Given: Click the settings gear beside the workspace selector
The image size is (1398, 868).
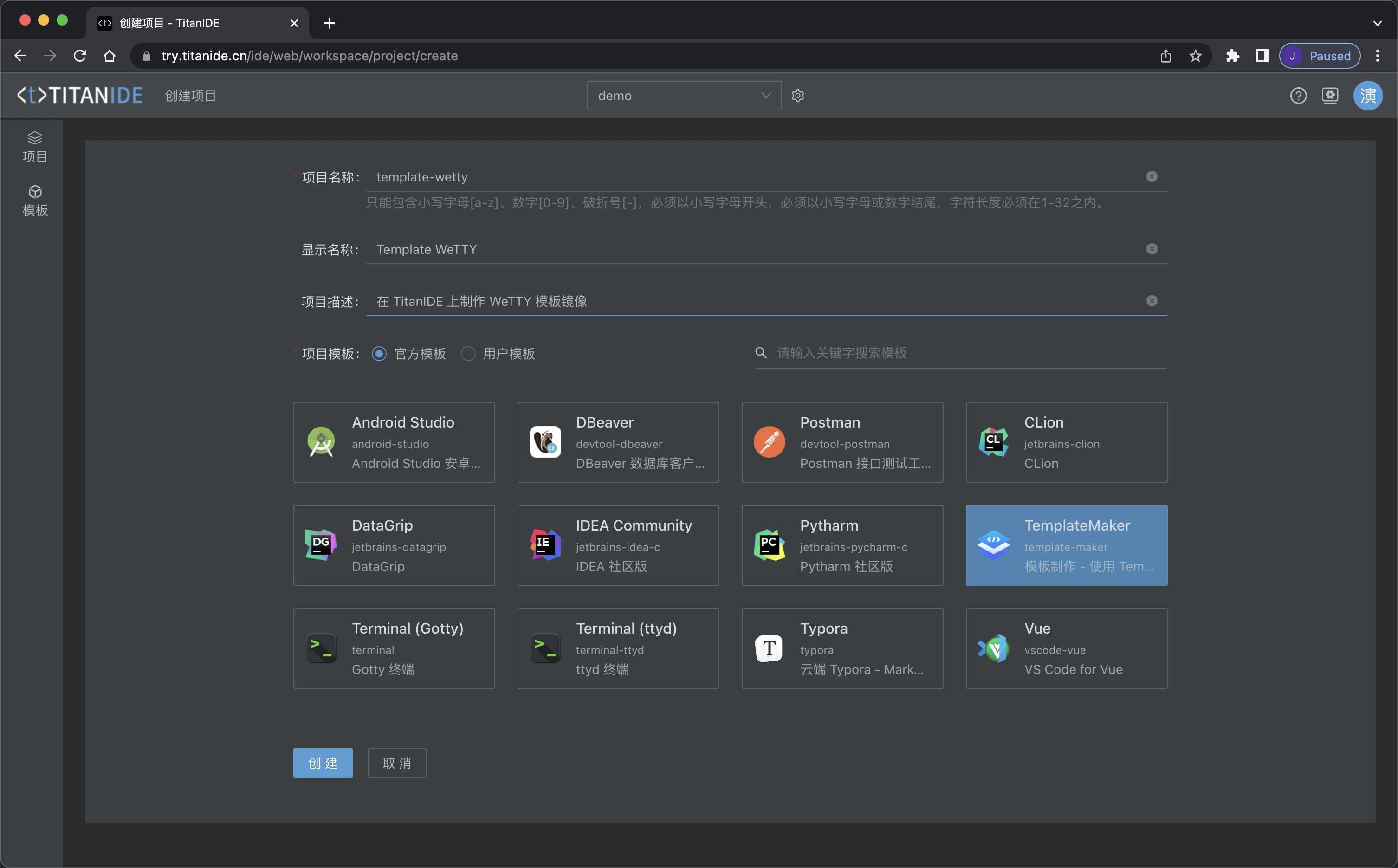Looking at the screenshot, I should click(798, 95).
